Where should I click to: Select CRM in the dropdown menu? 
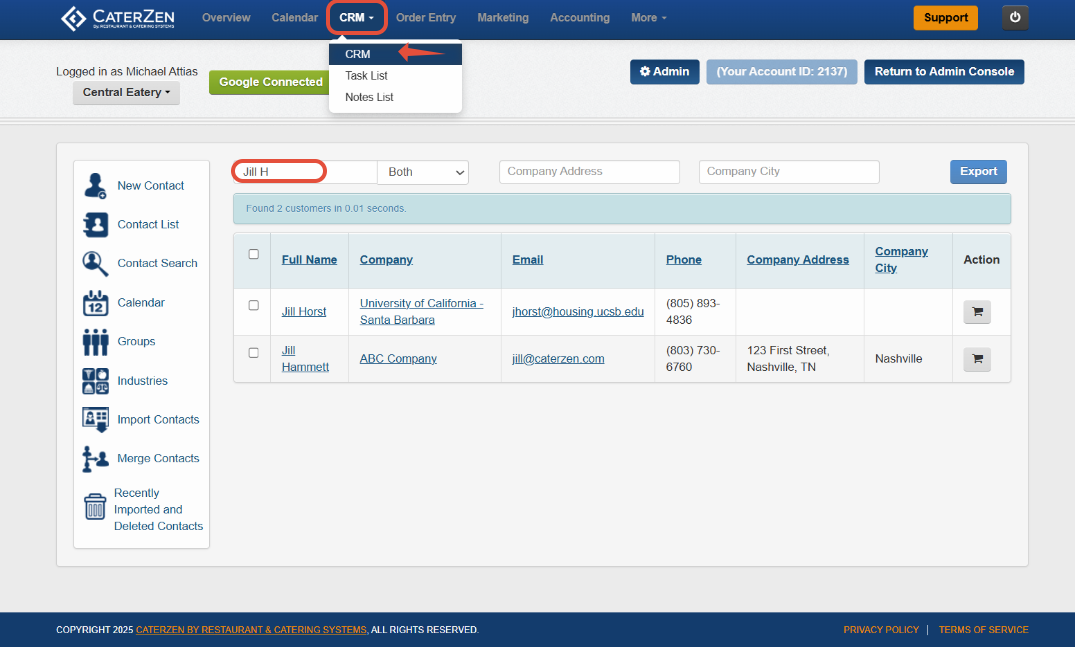396,54
